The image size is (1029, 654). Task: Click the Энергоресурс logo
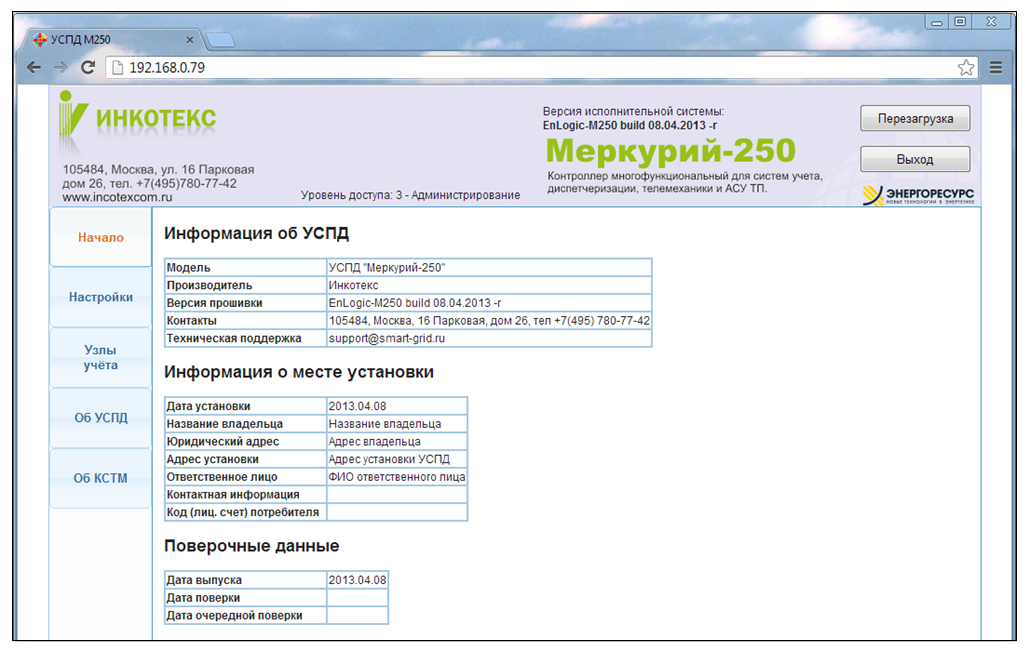[x=918, y=195]
